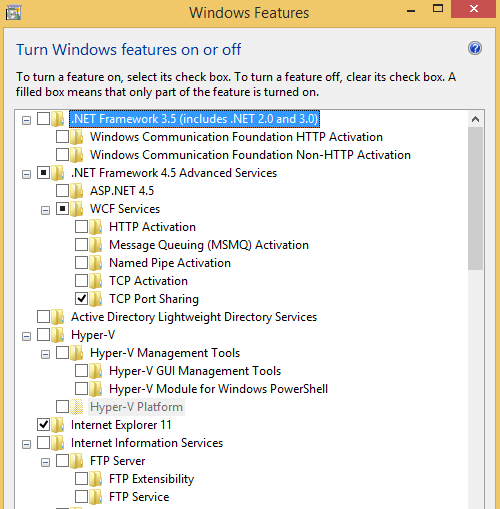This screenshot has height=509, width=500.
Task: Select Hyper-V GUI Management Tools label
Action: (195, 371)
